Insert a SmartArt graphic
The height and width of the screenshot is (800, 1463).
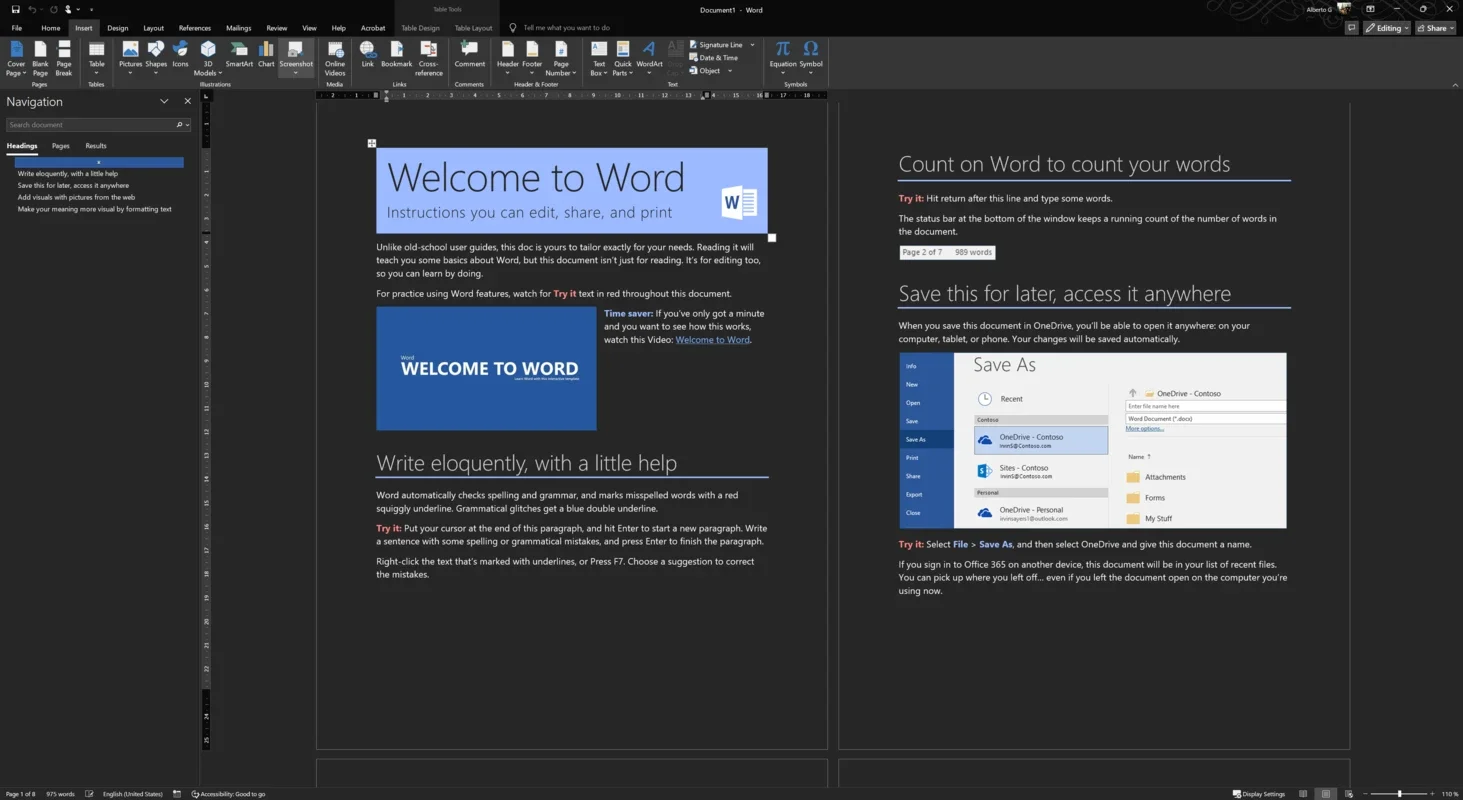click(x=239, y=55)
